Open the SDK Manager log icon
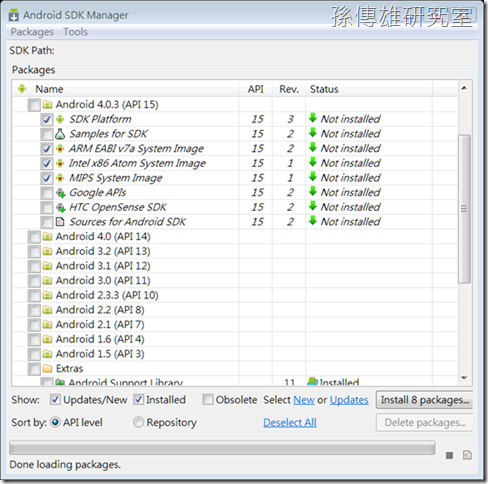The width and height of the screenshot is (488, 484). (x=467, y=455)
